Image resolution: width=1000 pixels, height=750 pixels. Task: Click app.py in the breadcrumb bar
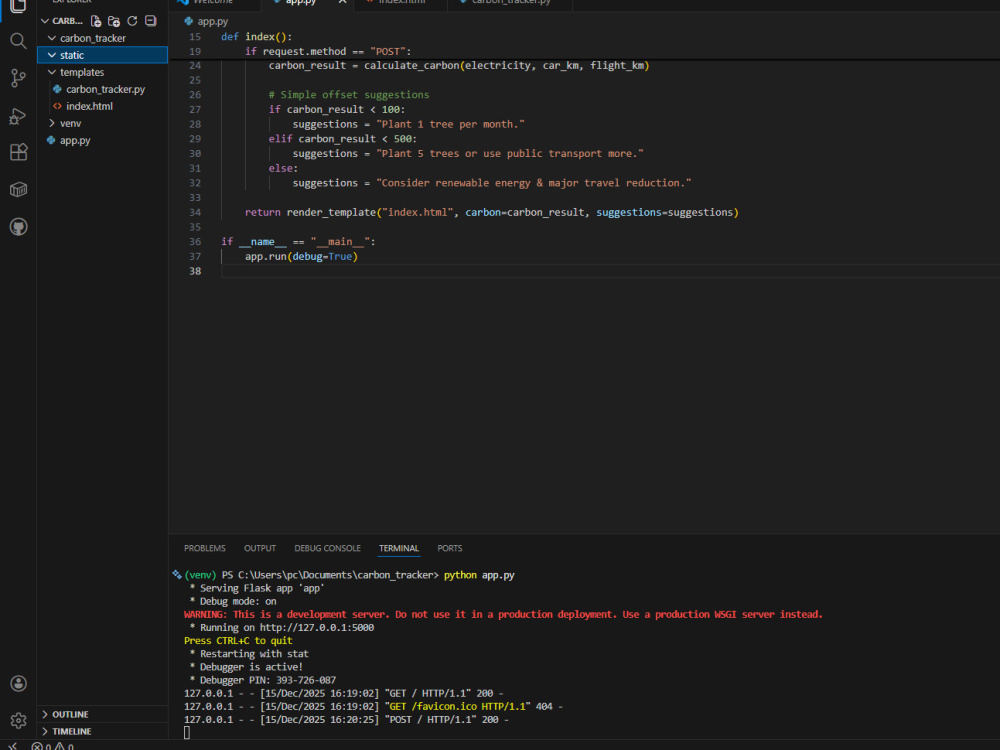(212, 21)
